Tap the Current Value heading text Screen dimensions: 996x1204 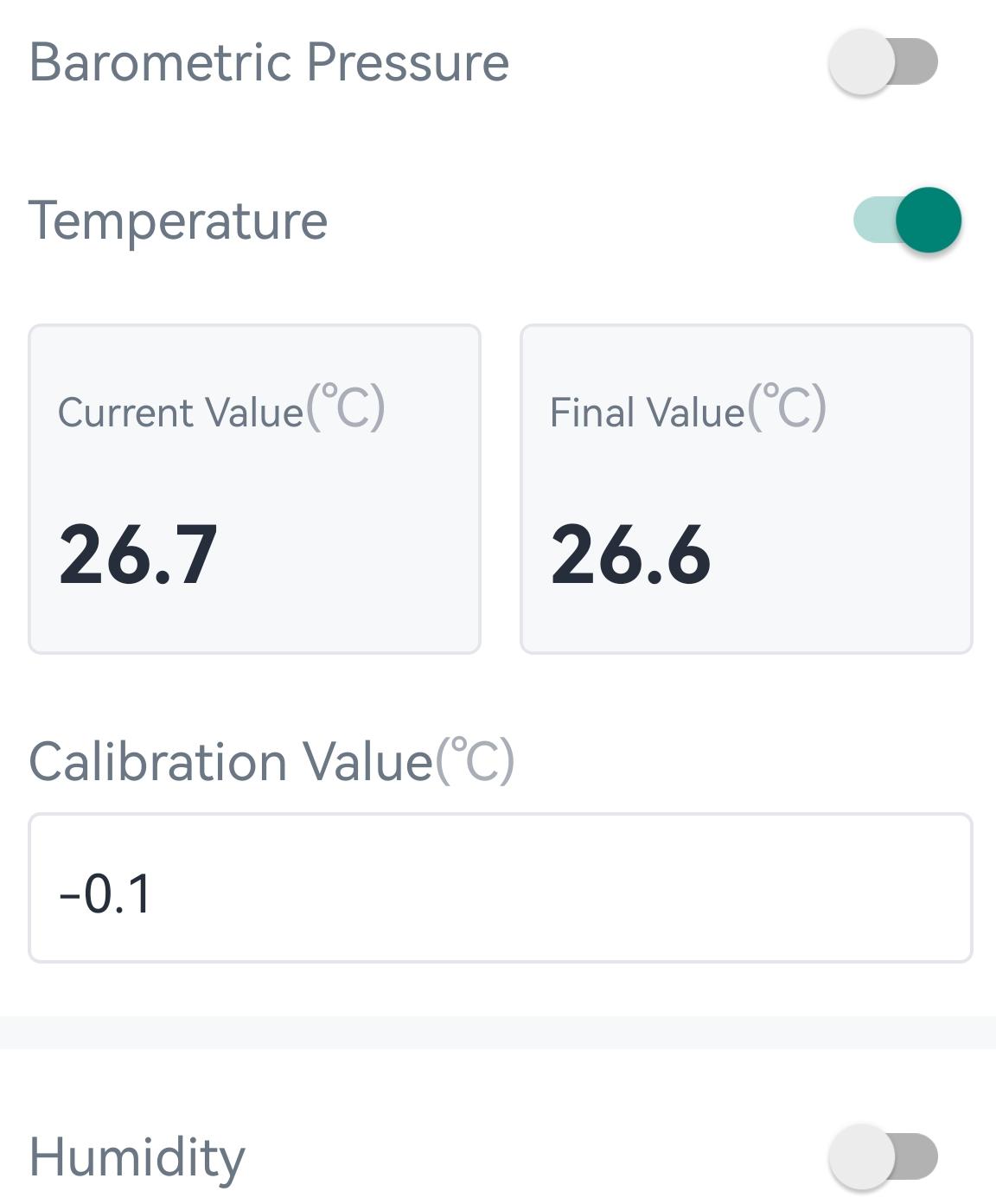point(181,412)
